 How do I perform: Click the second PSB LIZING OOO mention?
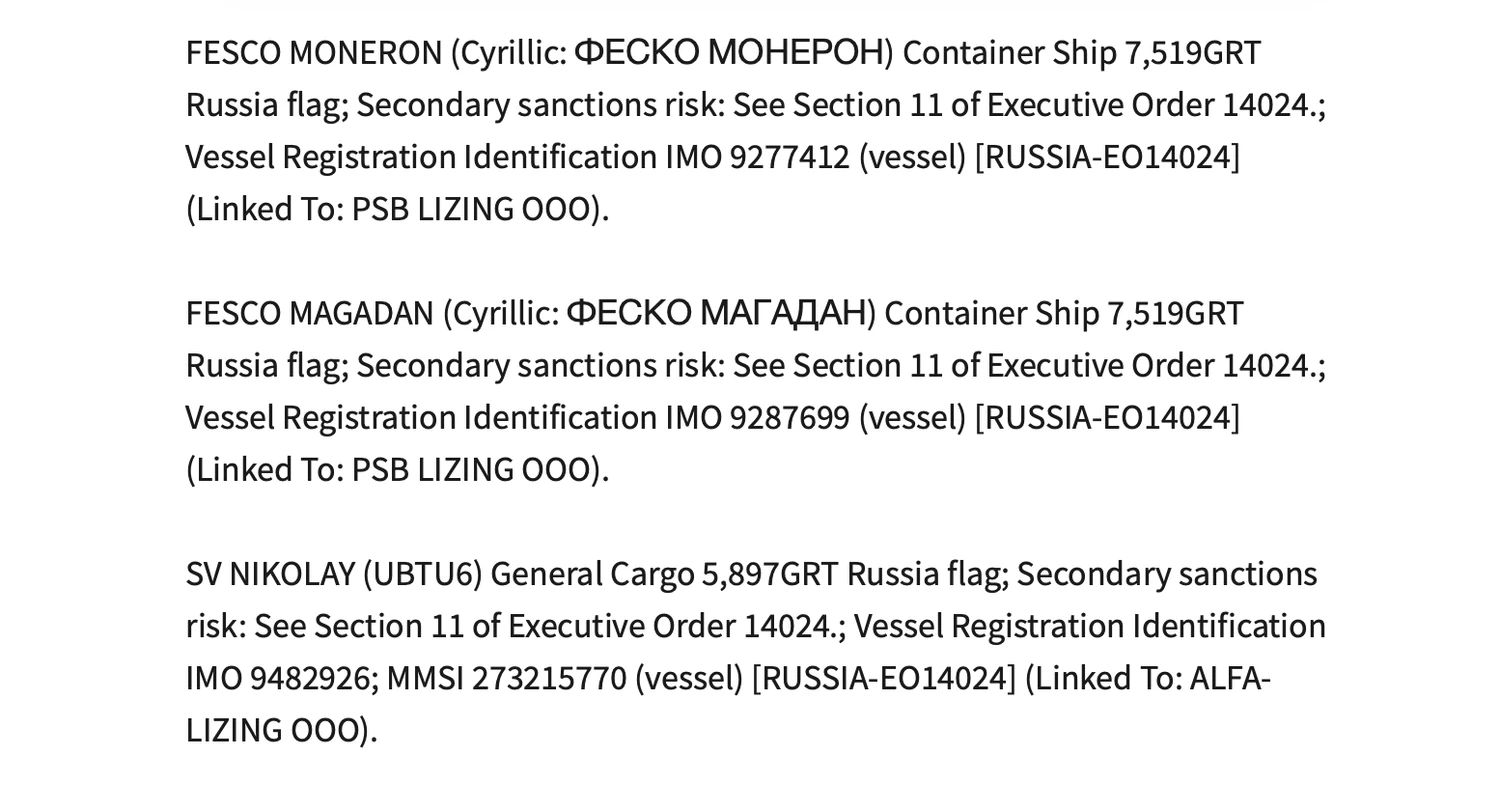click(x=470, y=470)
